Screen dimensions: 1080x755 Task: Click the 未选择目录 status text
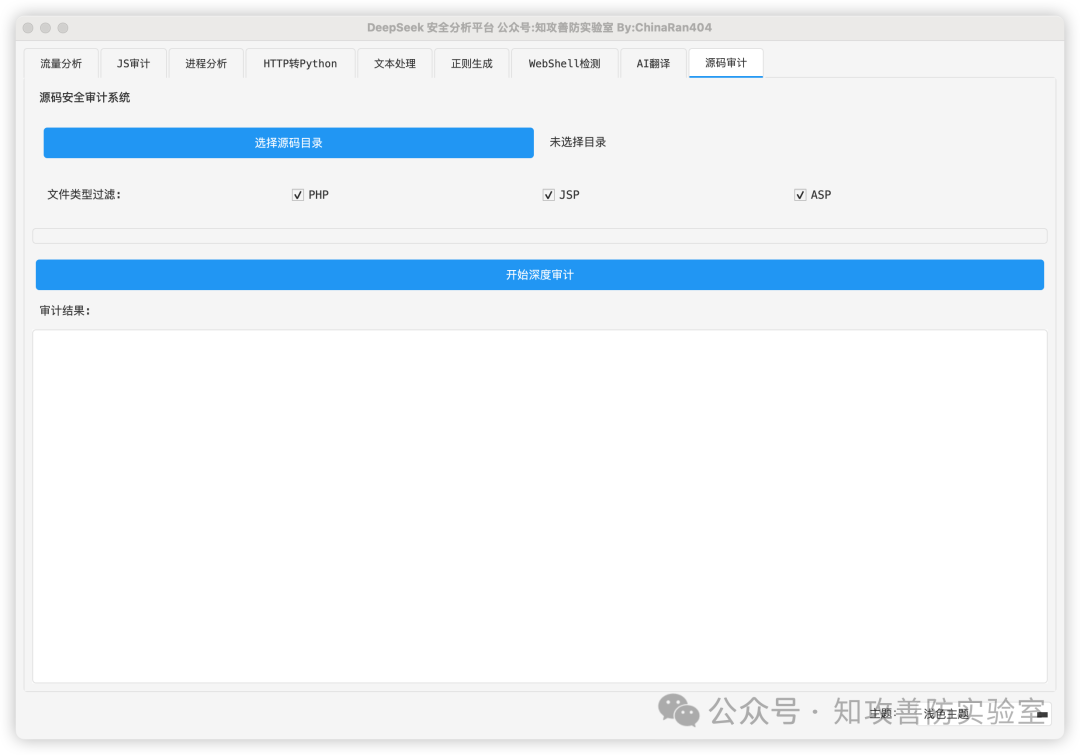pyautogui.click(x=577, y=143)
